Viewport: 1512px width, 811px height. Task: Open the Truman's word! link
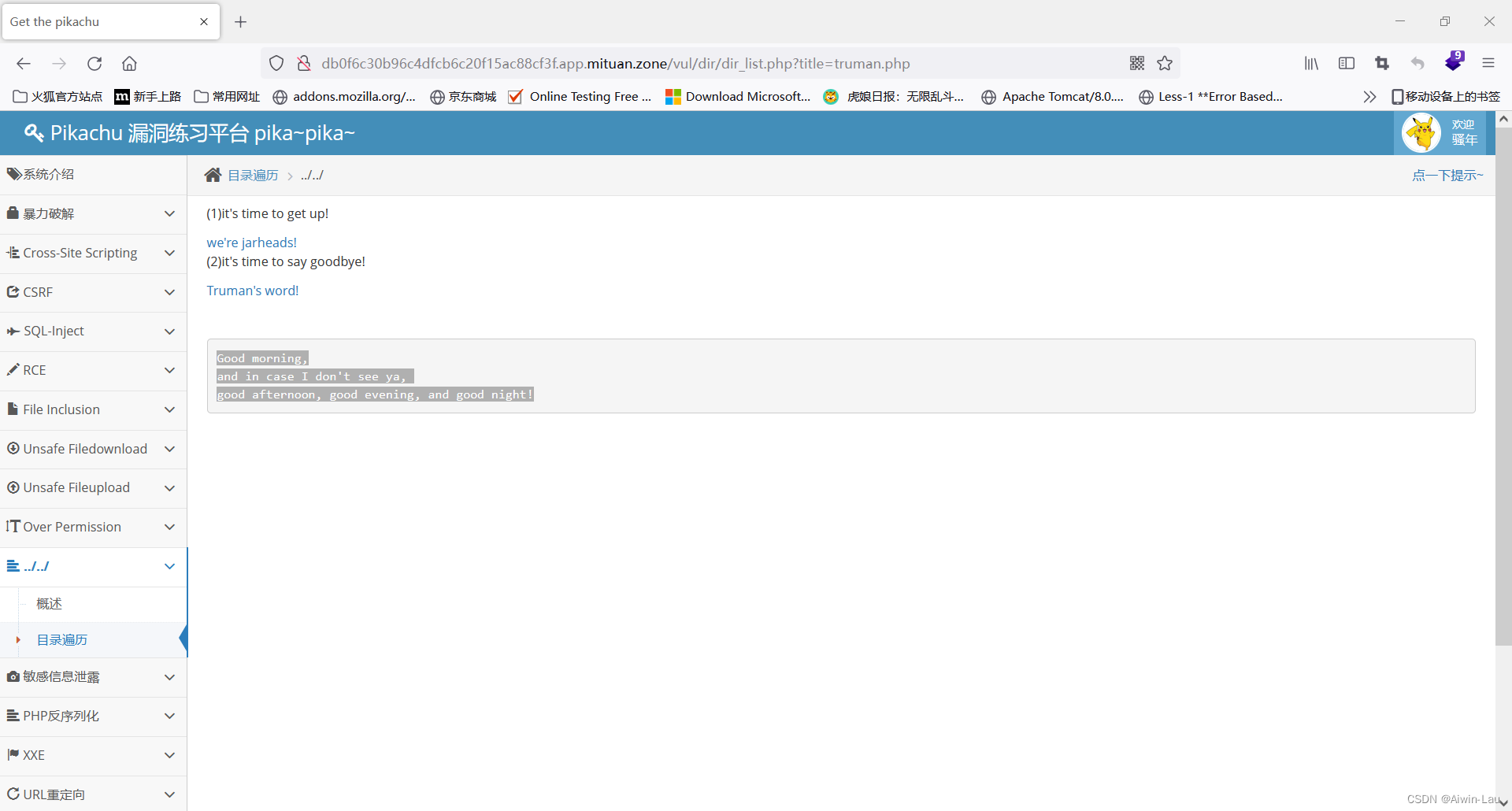point(253,291)
